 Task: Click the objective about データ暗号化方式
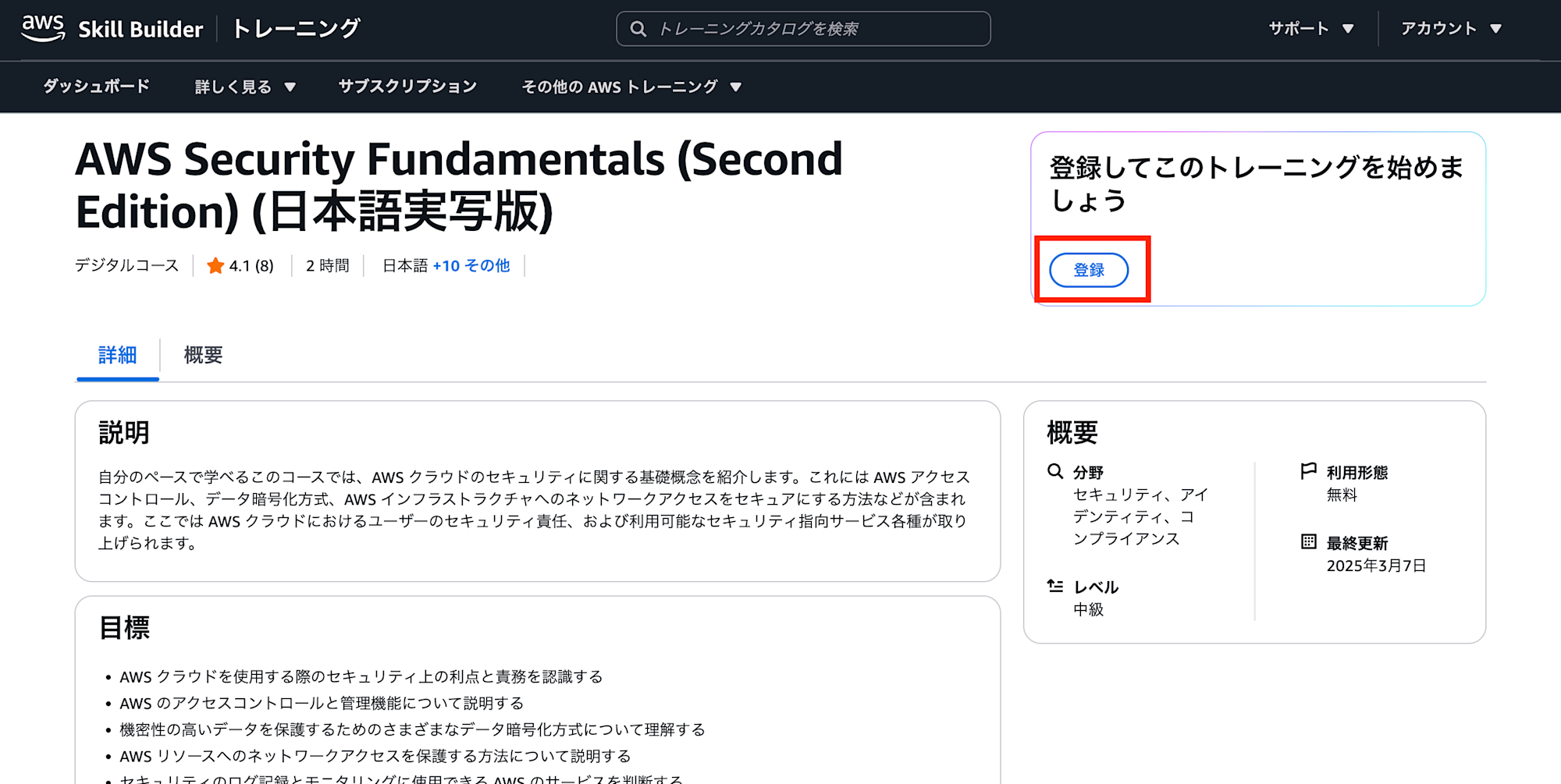(x=412, y=730)
